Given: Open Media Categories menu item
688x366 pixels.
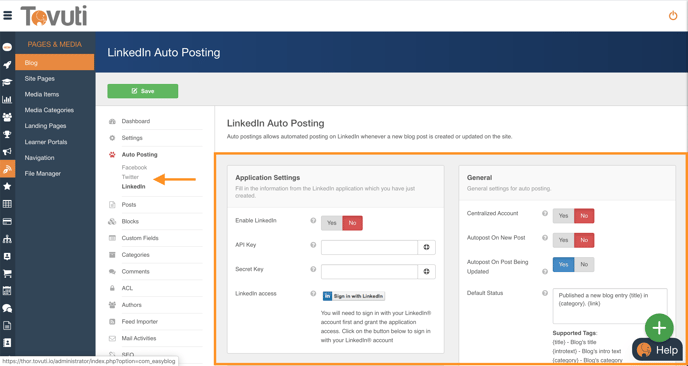Looking at the screenshot, I should 49,110.
